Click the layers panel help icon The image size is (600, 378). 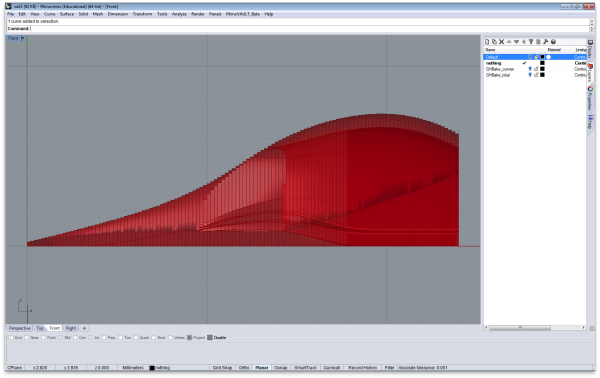tap(553, 42)
